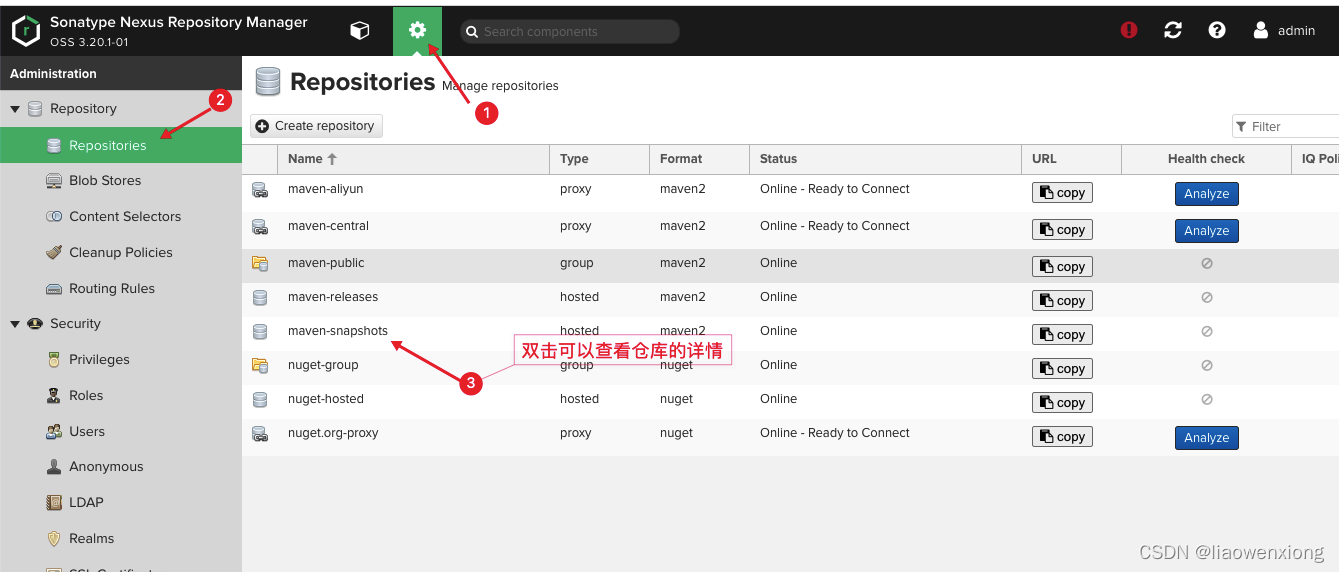This screenshot has width=1339, height=572.
Task: Click the health check unavailable icon for maven-releases
Action: coord(1207,297)
